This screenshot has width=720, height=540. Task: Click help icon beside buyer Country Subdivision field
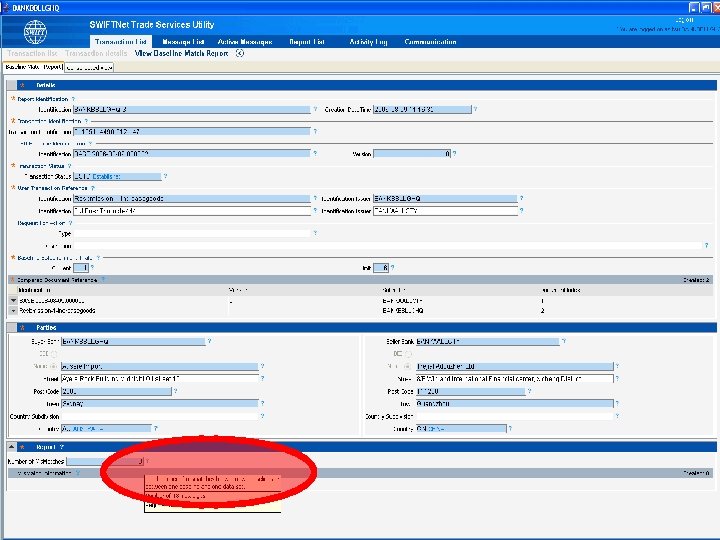[262, 416]
